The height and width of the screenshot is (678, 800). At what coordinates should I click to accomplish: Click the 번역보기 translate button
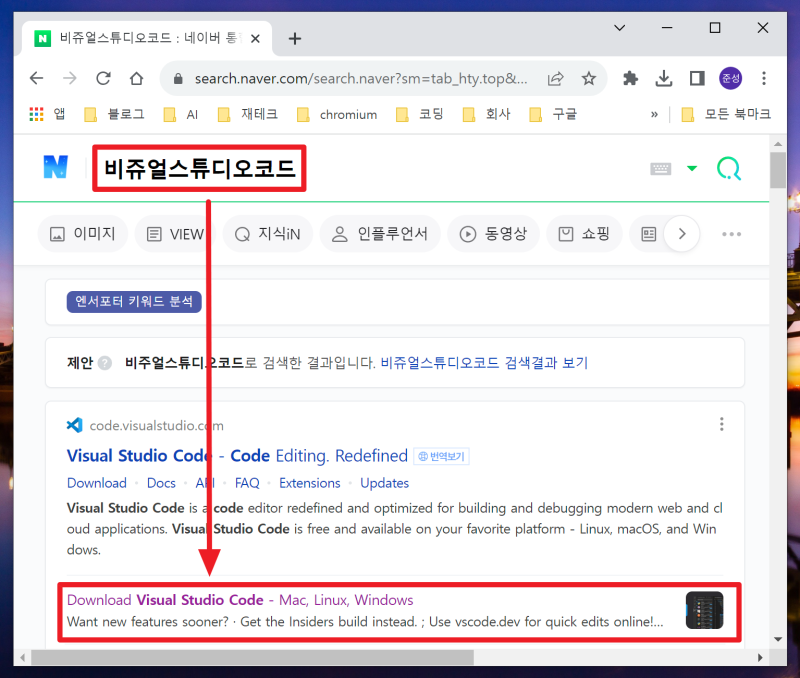tap(441, 456)
